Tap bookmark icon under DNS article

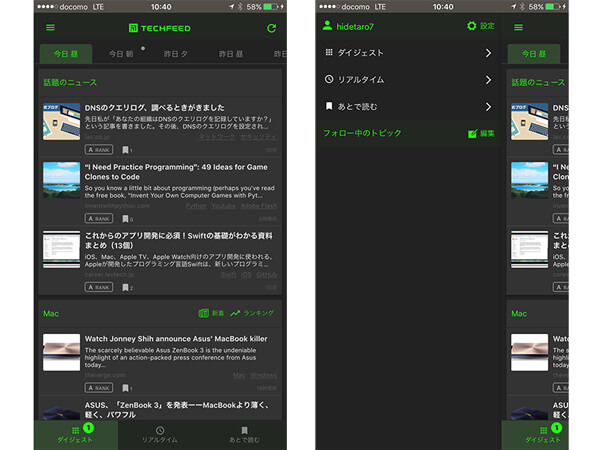(125, 150)
